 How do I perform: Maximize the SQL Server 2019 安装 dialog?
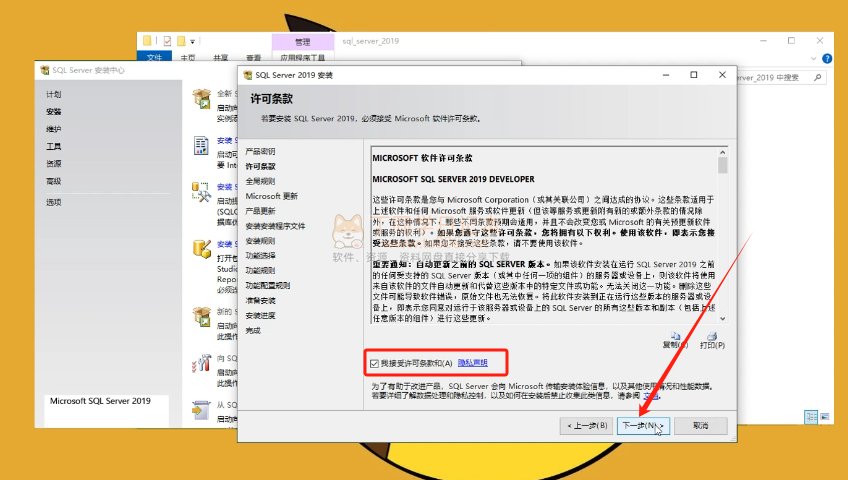pos(694,75)
